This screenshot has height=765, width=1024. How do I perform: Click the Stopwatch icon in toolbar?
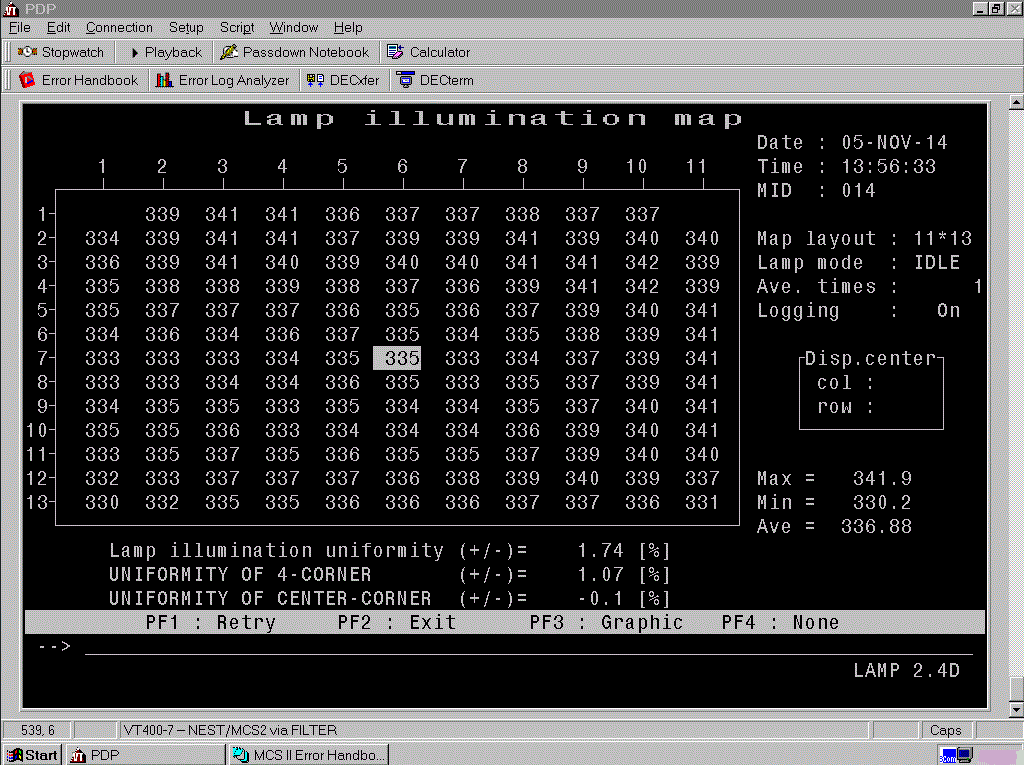tap(27, 52)
